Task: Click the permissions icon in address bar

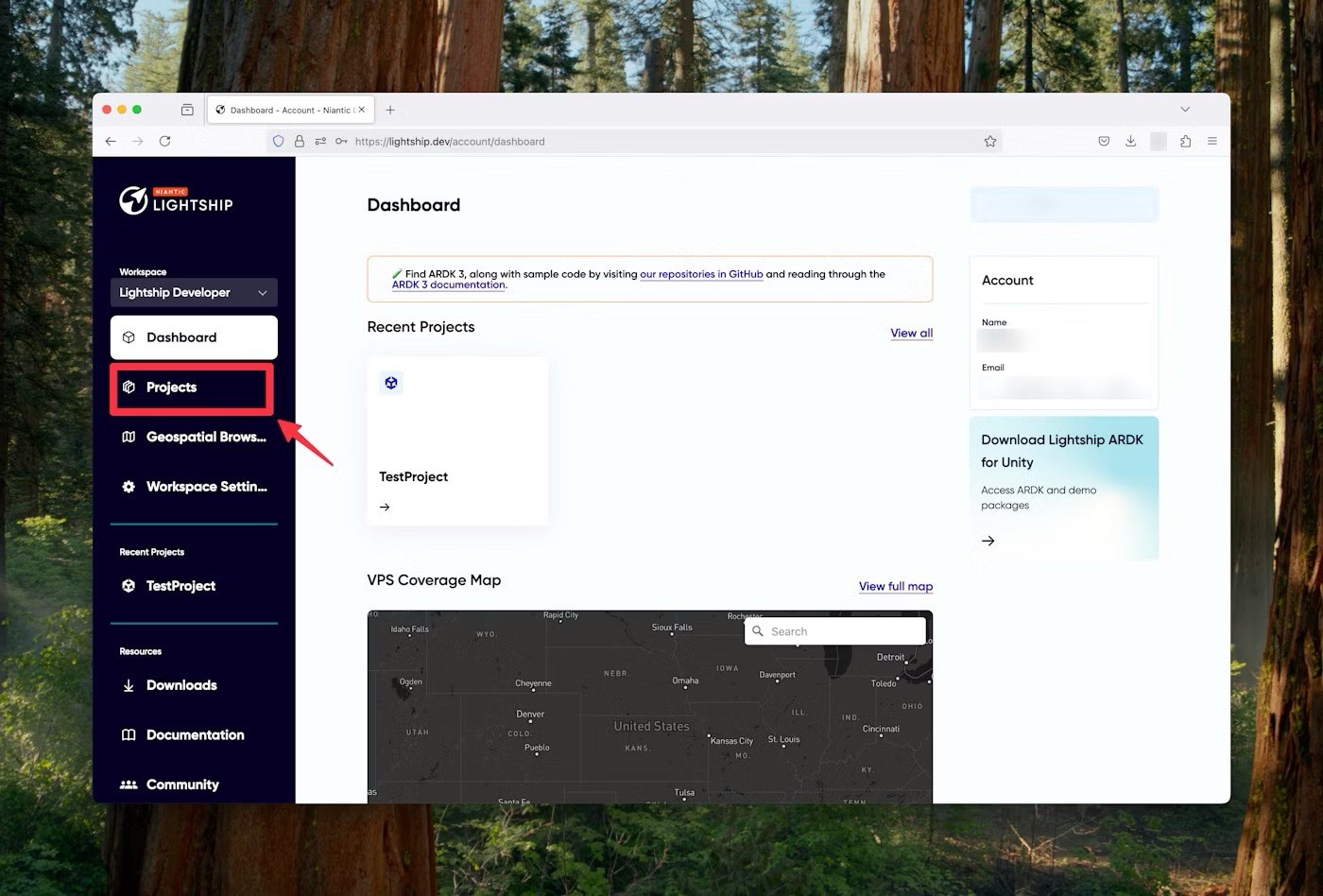Action: pyautogui.click(x=320, y=141)
